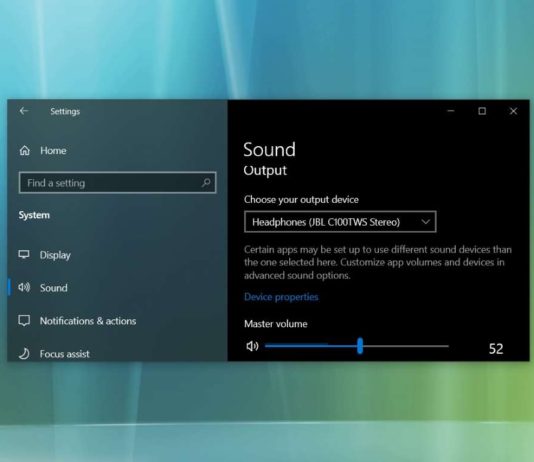
Task: Click the Sound speaker sidebar icon
Action: click(x=24, y=287)
